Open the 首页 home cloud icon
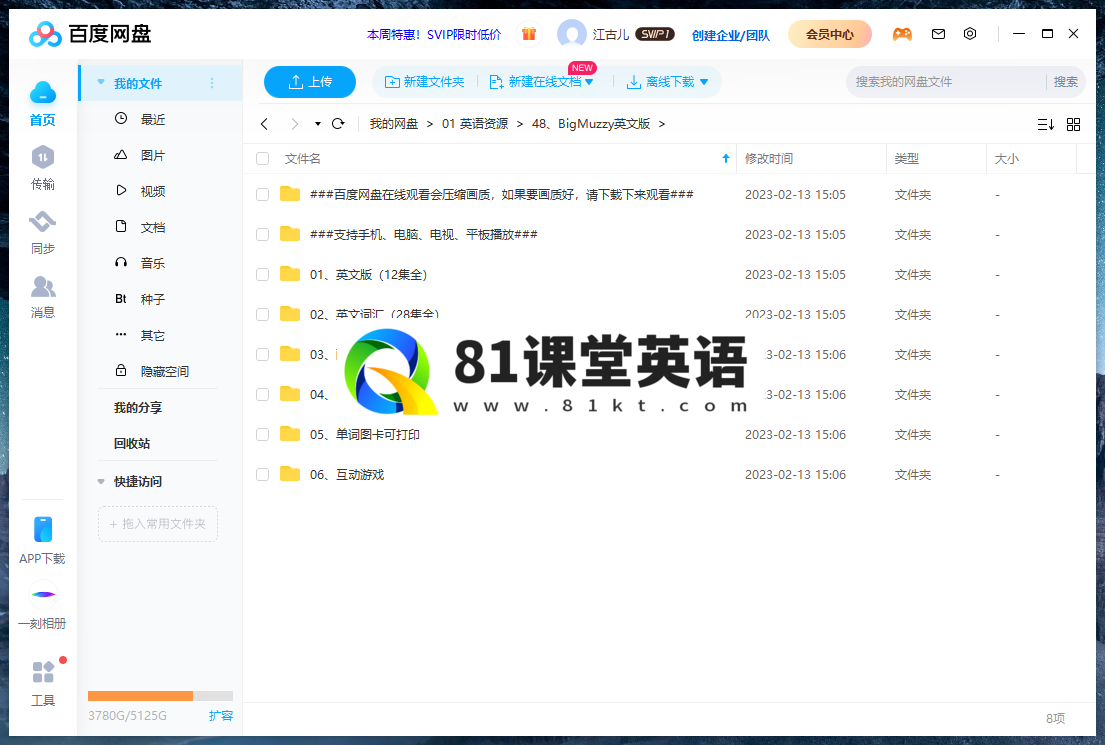This screenshot has height=745, width=1105. 42,93
